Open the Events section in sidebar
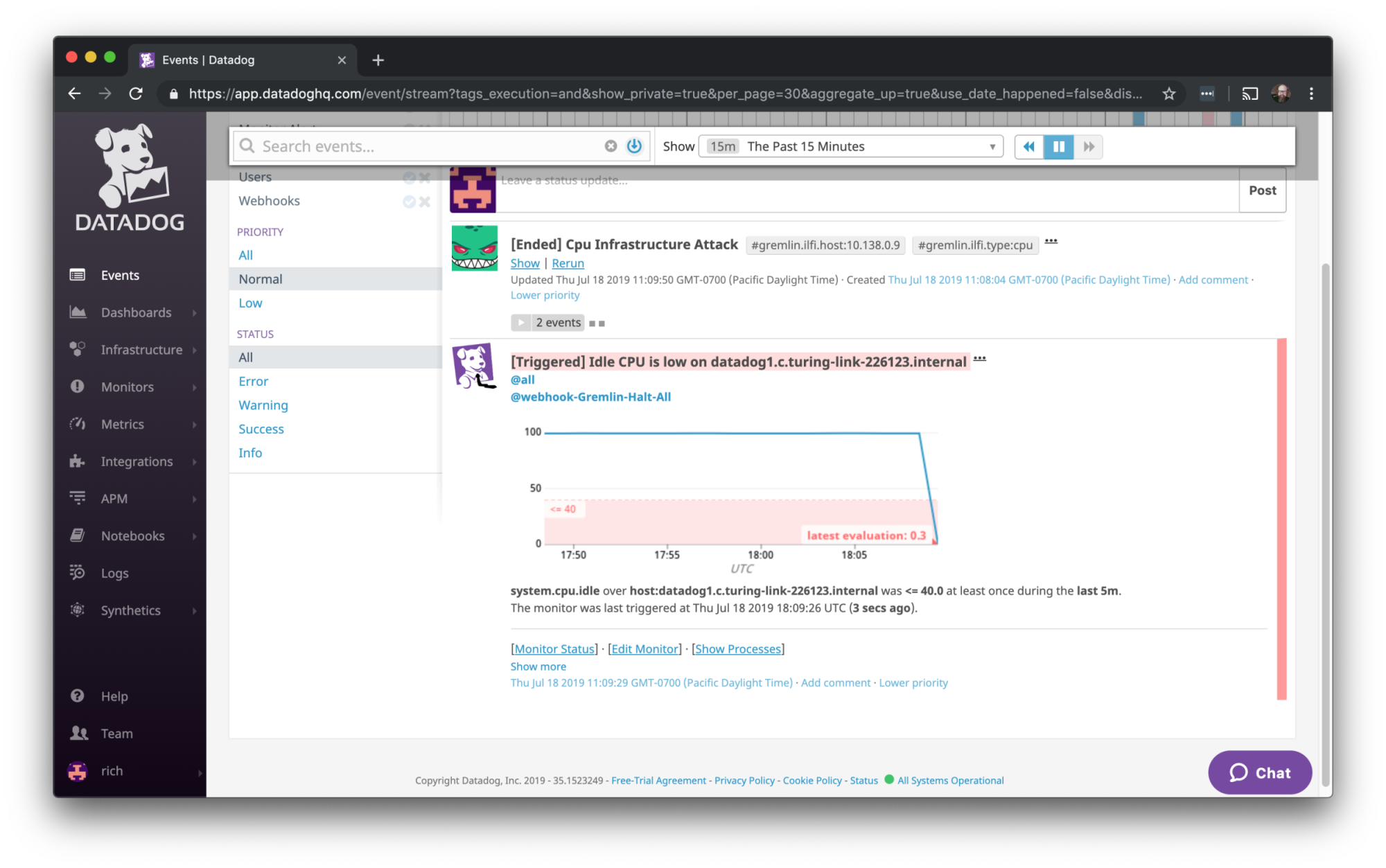 tap(119, 274)
